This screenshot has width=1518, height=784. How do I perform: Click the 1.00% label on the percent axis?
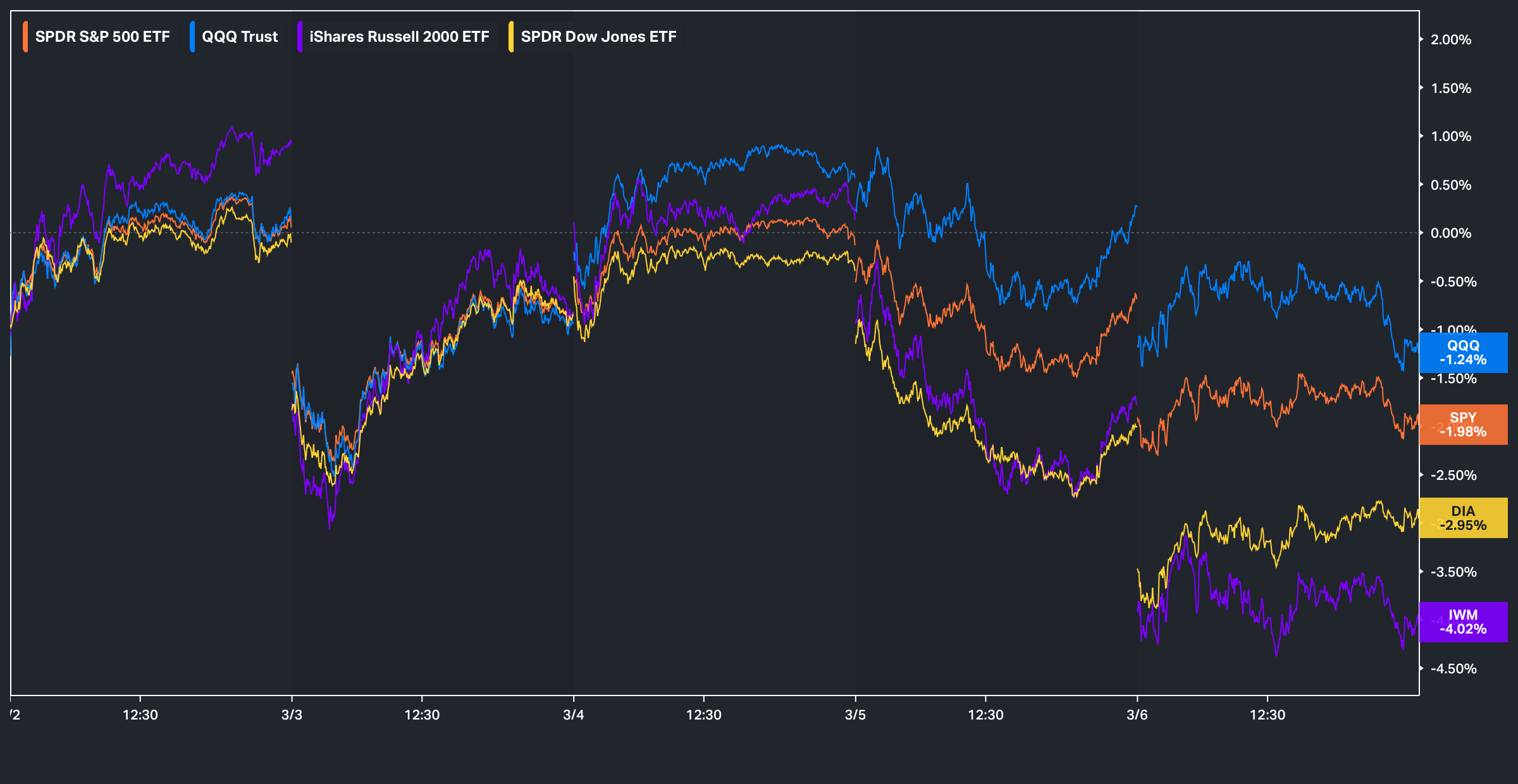point(1451,137)
